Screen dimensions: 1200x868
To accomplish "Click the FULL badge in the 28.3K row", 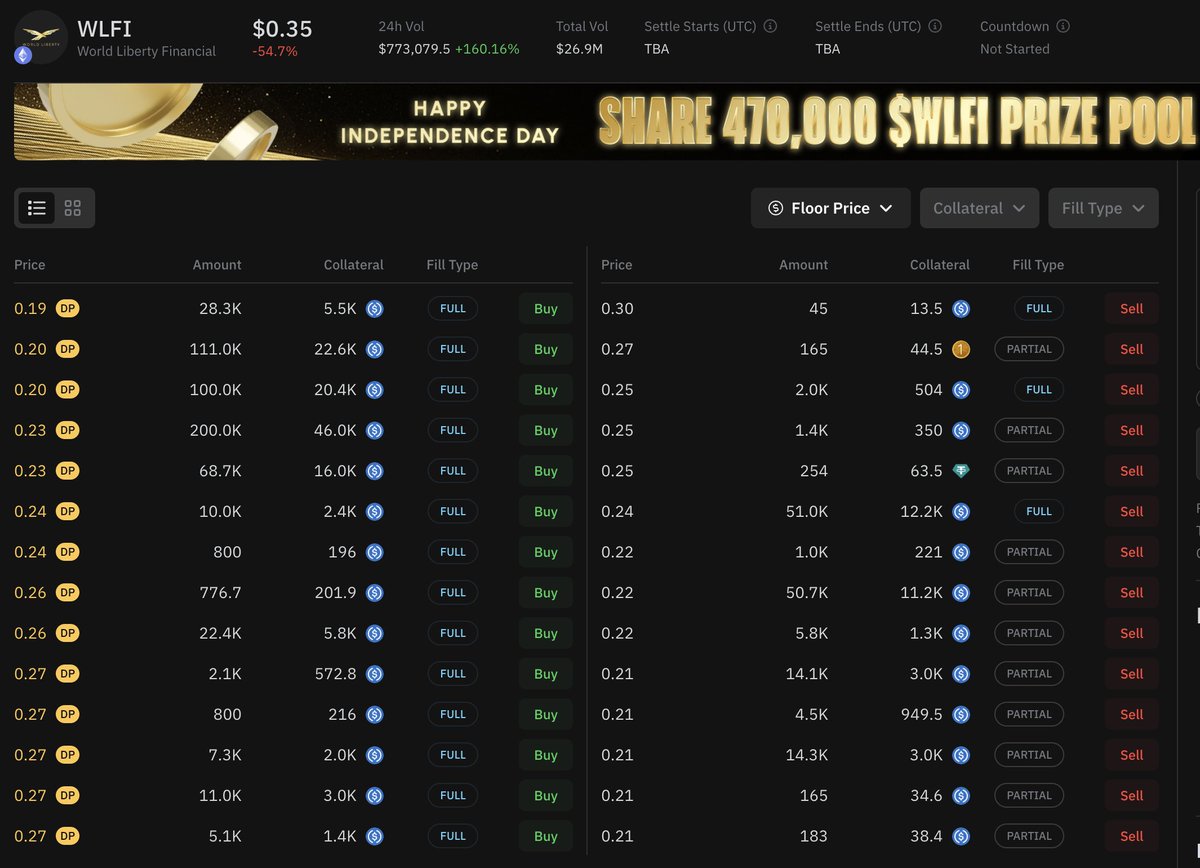I will 453,309.
